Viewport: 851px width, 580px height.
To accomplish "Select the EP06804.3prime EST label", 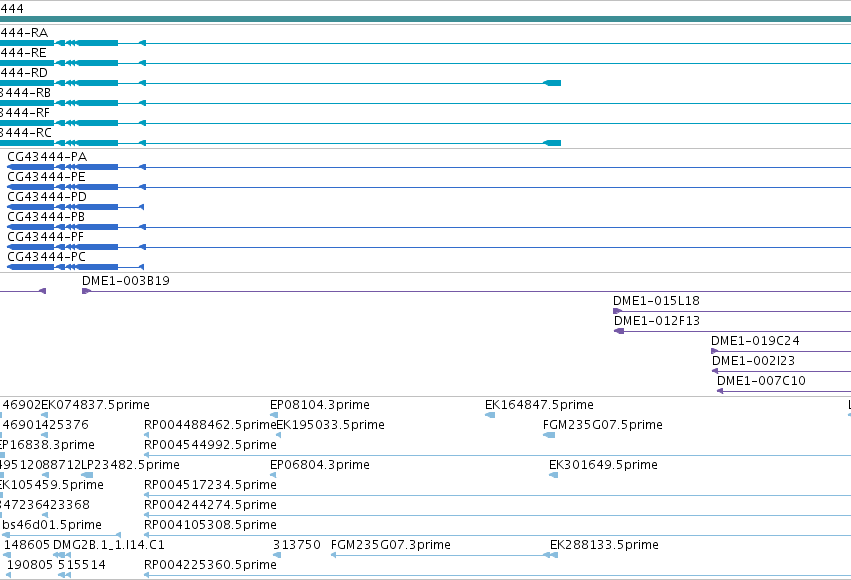I will [x=320, y=465].
